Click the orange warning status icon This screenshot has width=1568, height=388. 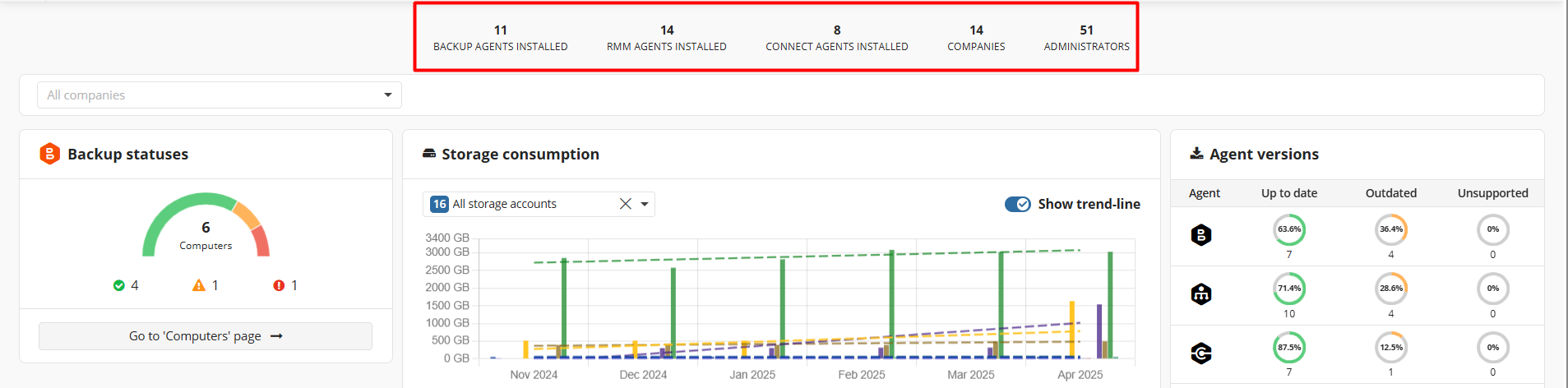click(x=198, y=285)
